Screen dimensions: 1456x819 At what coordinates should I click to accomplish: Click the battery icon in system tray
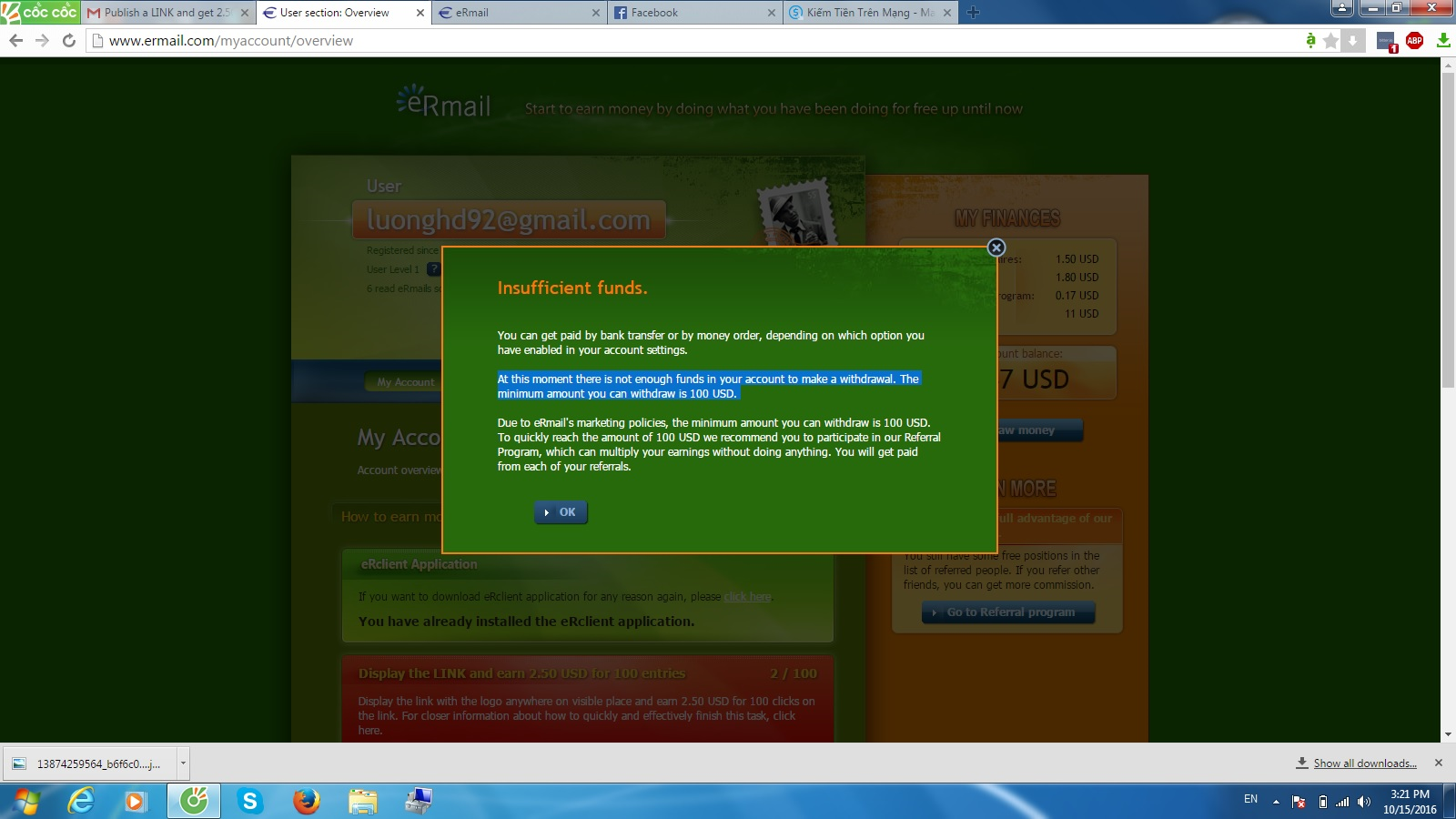pos(1322,802)
